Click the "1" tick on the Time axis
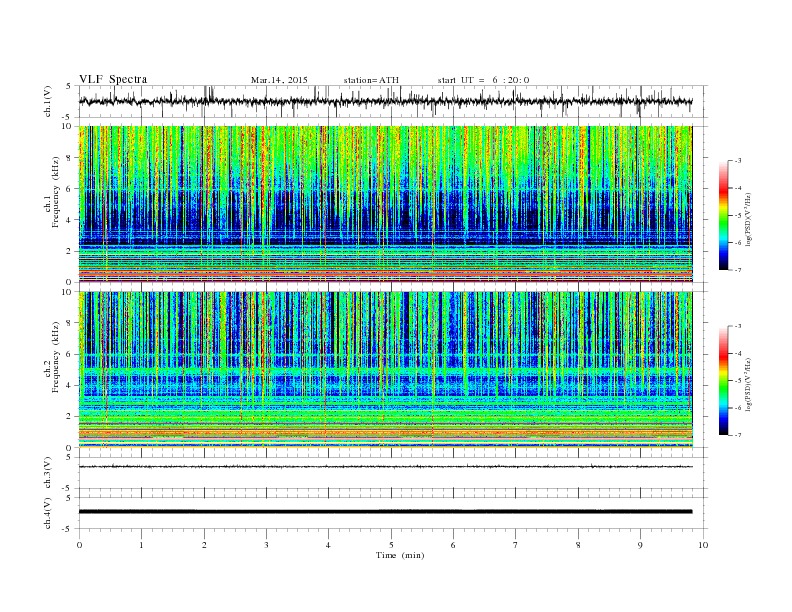Image resolution: width=792 pixels, height=612 pixels. point(141,545)
